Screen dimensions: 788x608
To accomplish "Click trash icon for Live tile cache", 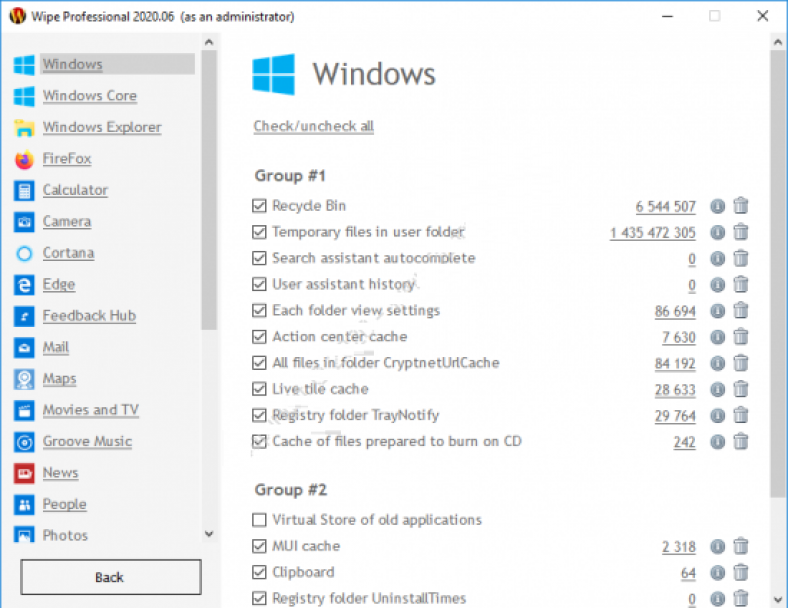I will tap(741, 388).
